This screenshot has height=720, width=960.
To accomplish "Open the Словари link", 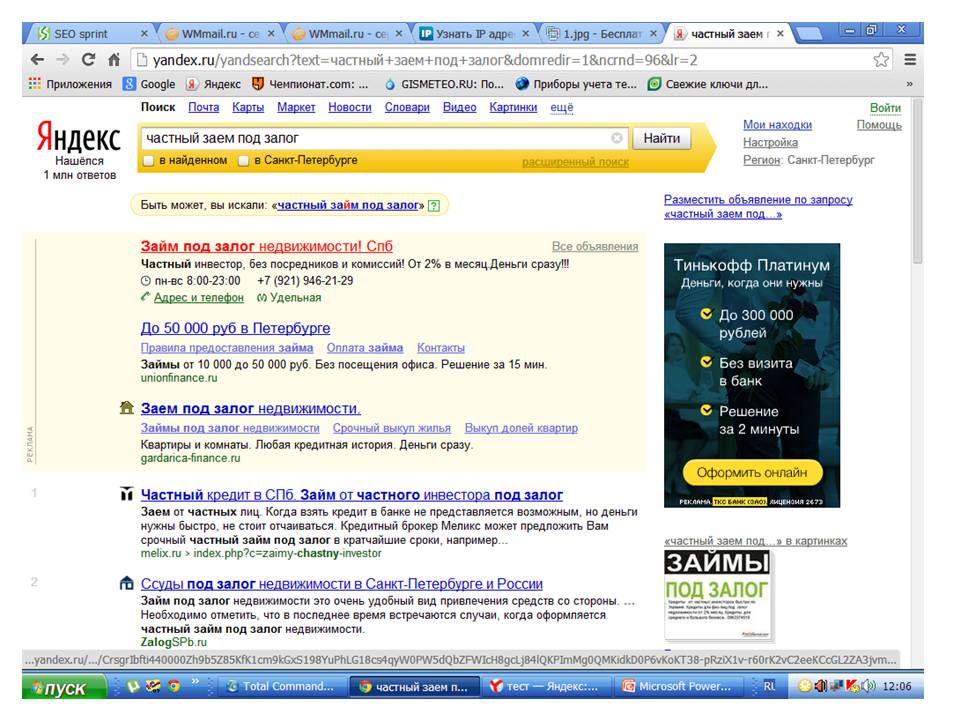I will pyautogui.click(x=407, y=107).
